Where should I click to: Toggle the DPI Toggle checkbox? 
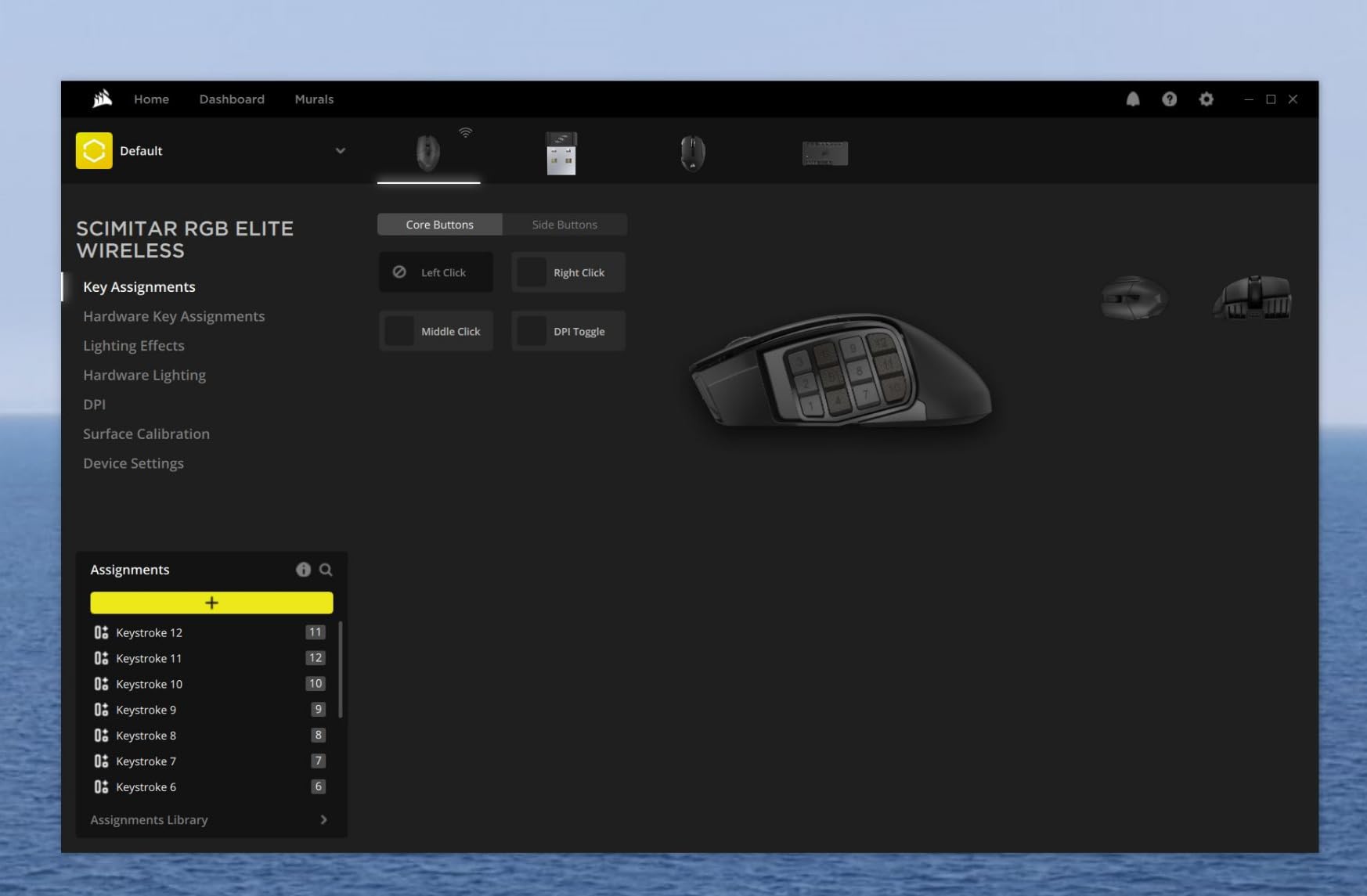coord(532,330)
